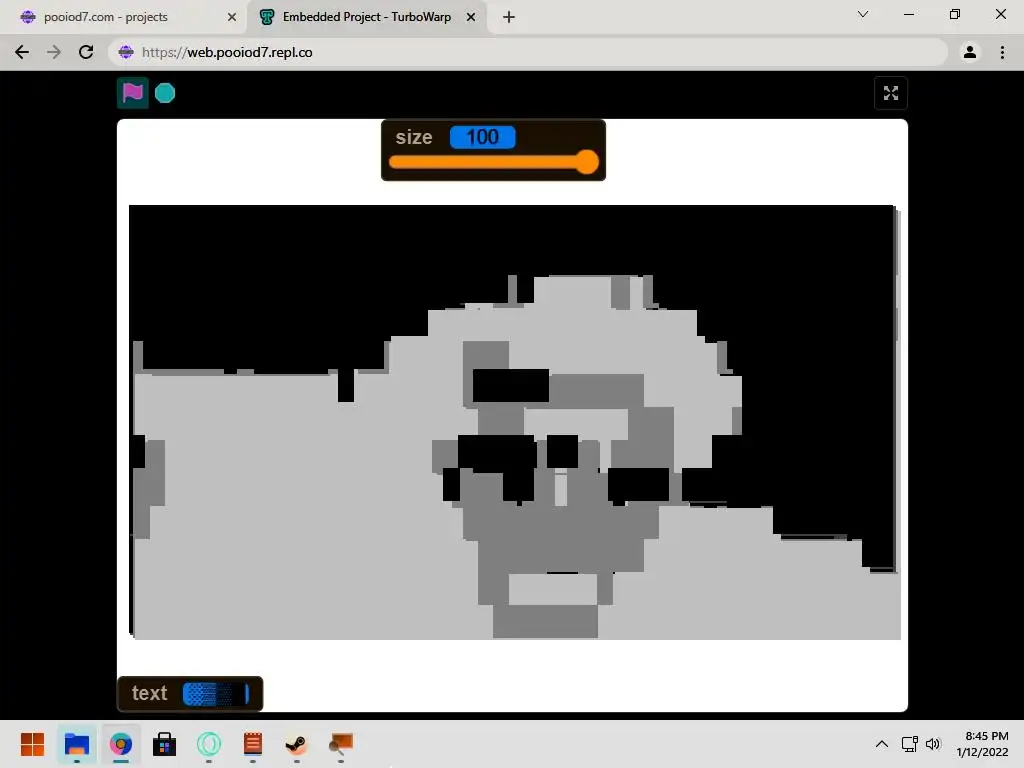Screen dimensions: 1024x768
Task: Select the Embedded Project - TurboWarp tab
Action: click(366, 17)
